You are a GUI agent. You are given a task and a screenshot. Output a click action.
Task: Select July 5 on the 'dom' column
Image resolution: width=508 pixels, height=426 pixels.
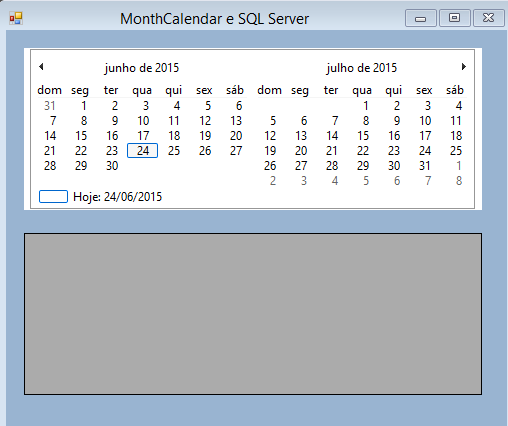[x=273, y=121]
